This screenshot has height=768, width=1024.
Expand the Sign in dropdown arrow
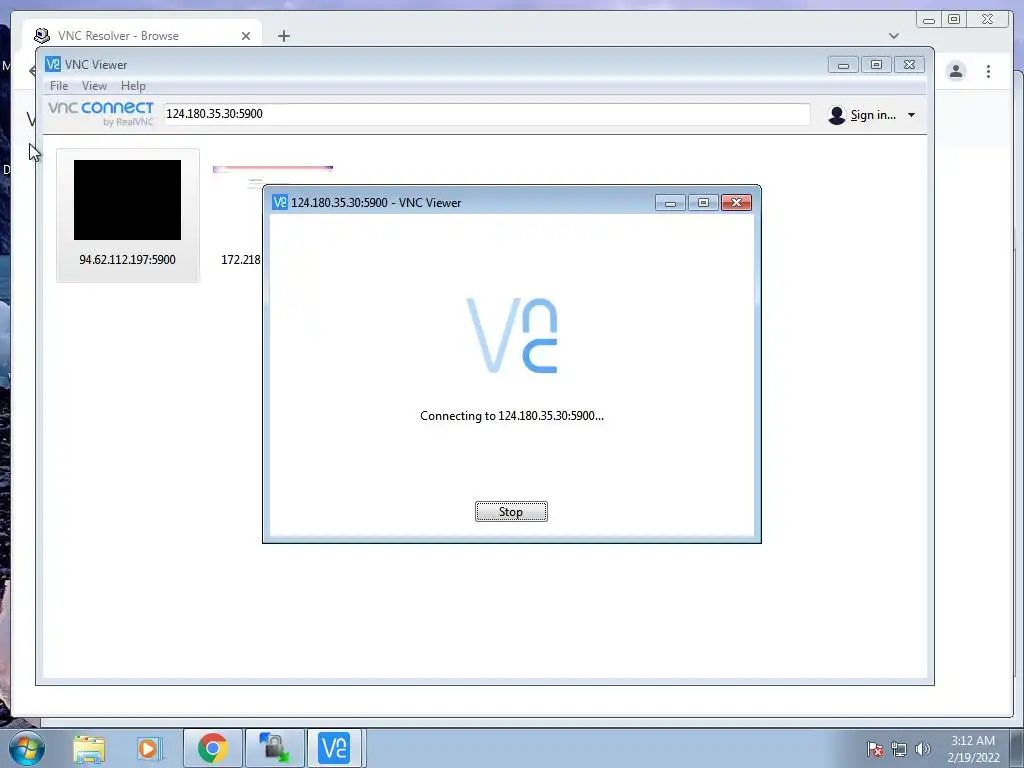tap(911, 115)
